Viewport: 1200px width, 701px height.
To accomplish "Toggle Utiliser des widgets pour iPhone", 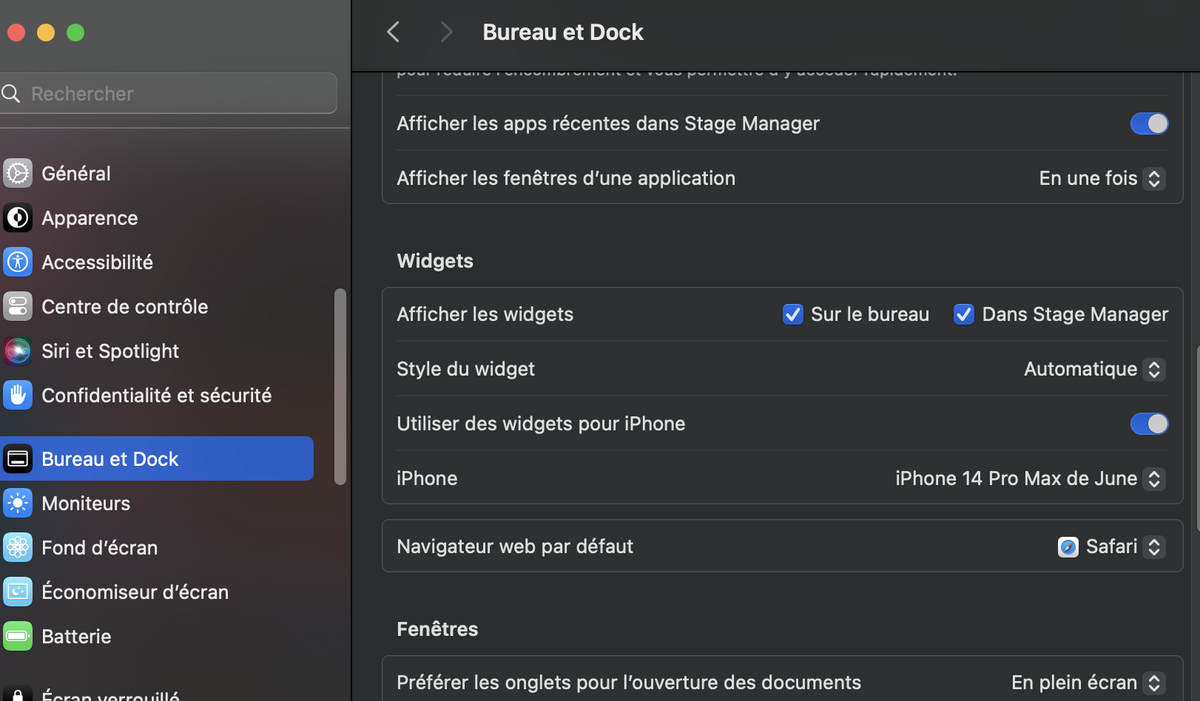I will pos(1149,424).
